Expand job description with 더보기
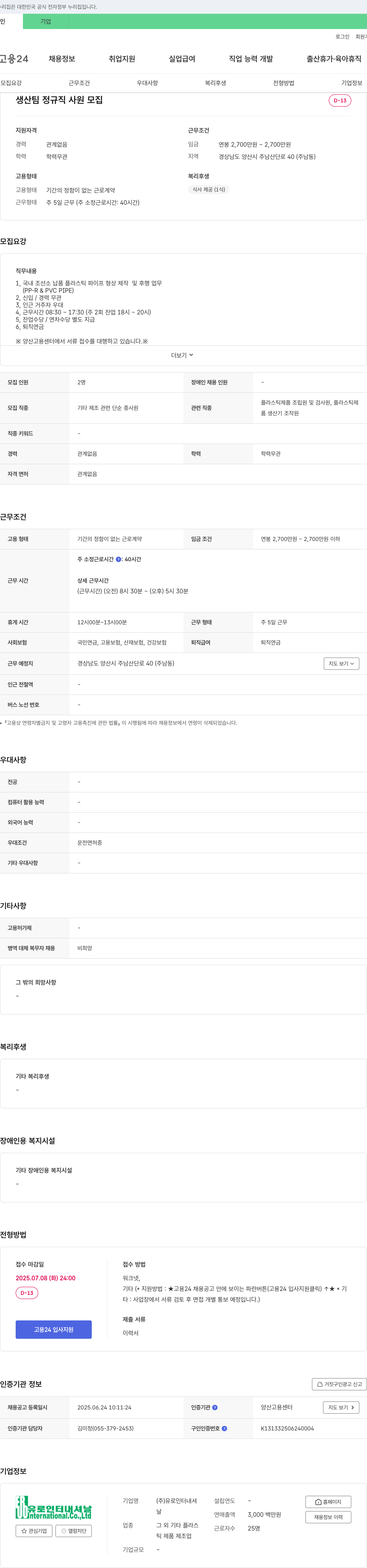 [x=182, y=355]
